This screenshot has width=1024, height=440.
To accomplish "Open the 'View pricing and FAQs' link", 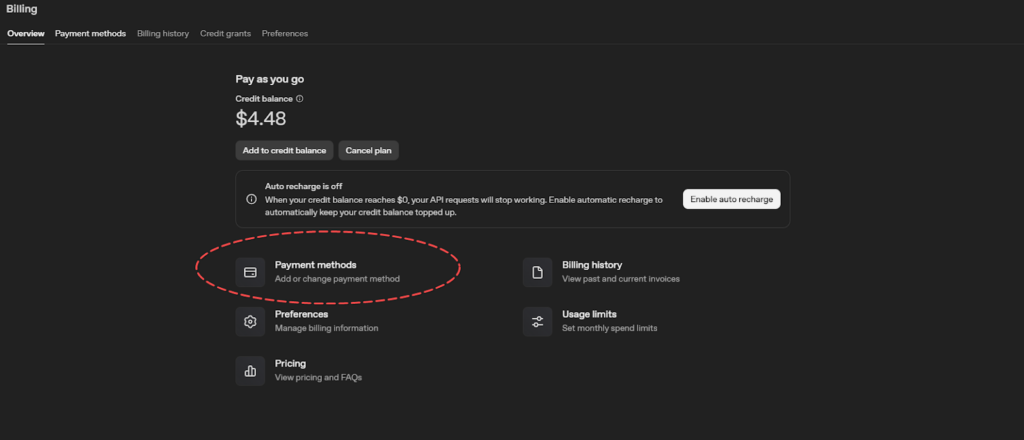I will (x=318, y=377).
